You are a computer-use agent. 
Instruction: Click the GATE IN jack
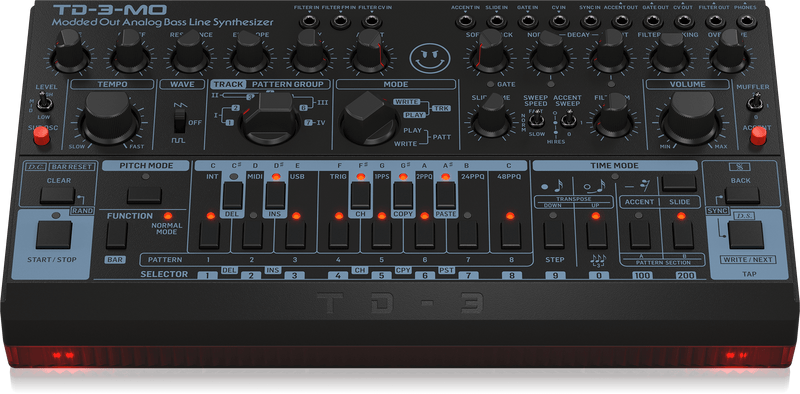(x=528, y=21)
